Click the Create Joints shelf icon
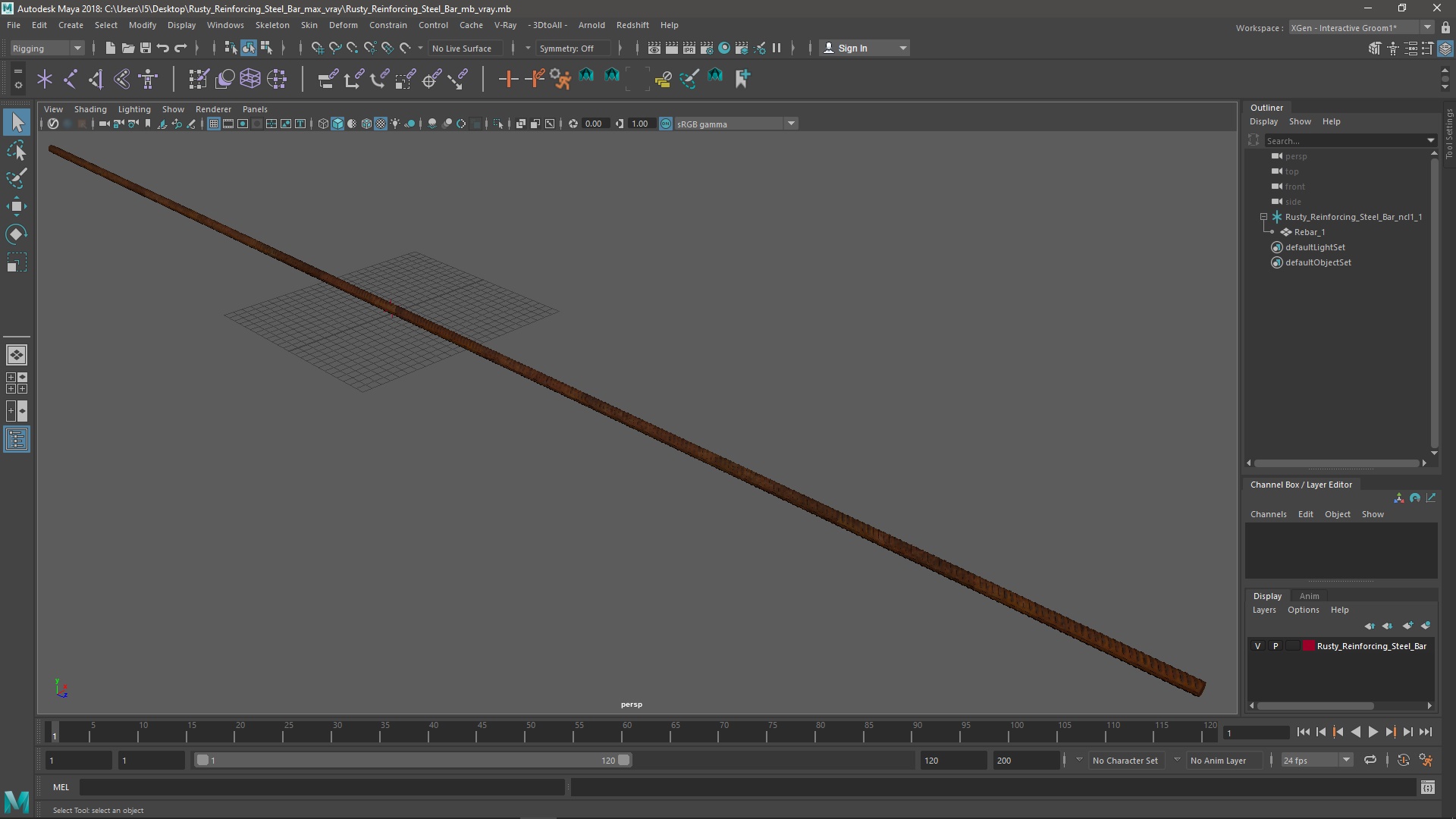This screenshot has width=1456, height=819. pyautogui.click(x=70, y=78)
